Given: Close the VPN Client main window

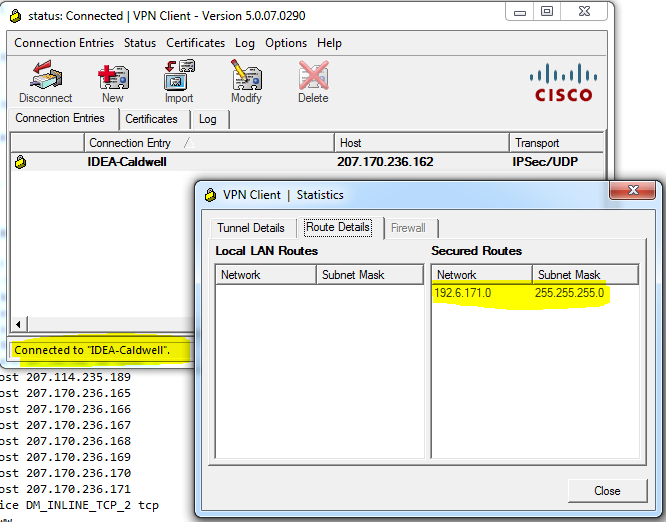Looking at the screenshot, I should 584,12.
